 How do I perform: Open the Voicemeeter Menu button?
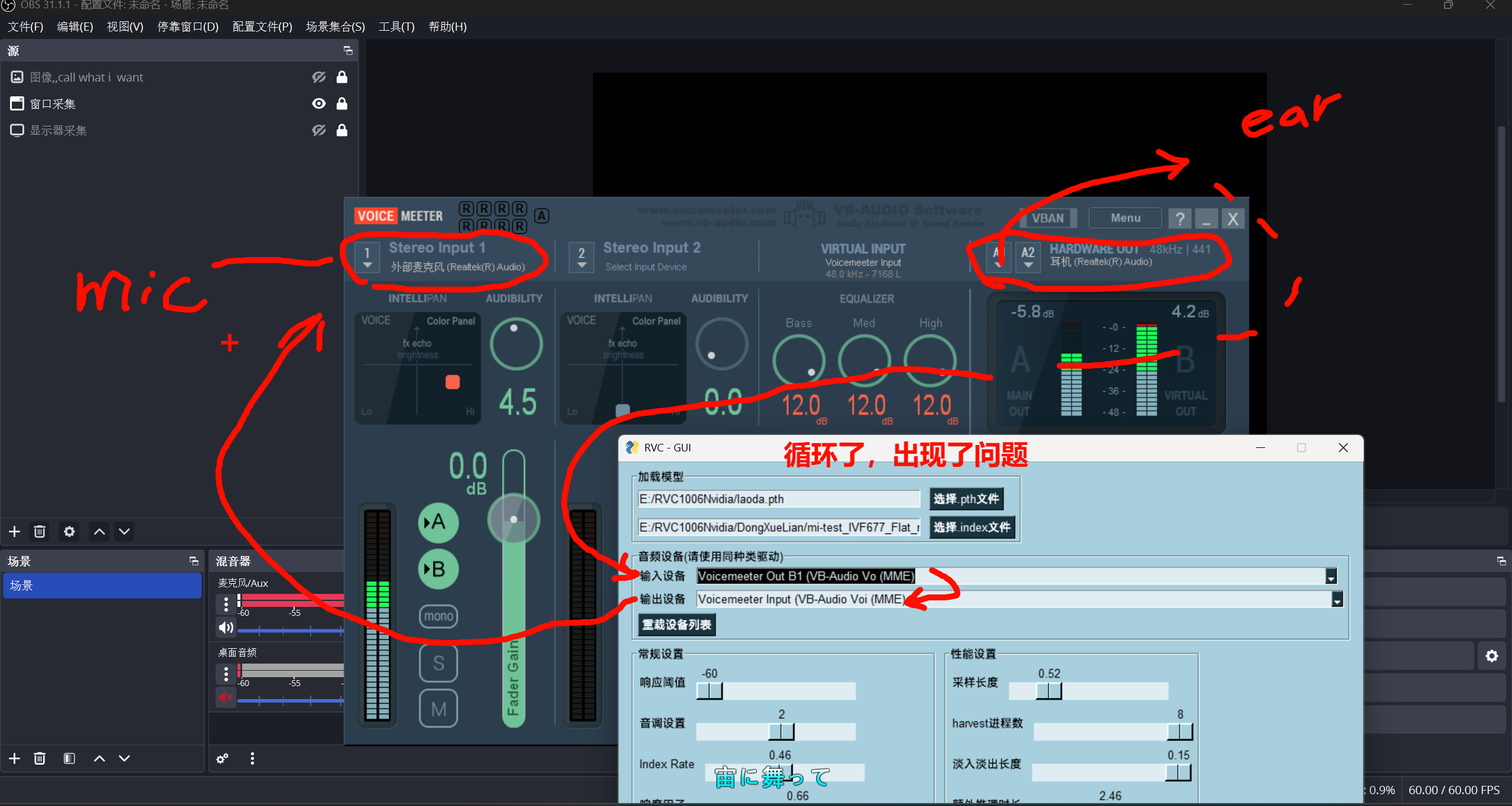pos(1125,218)
